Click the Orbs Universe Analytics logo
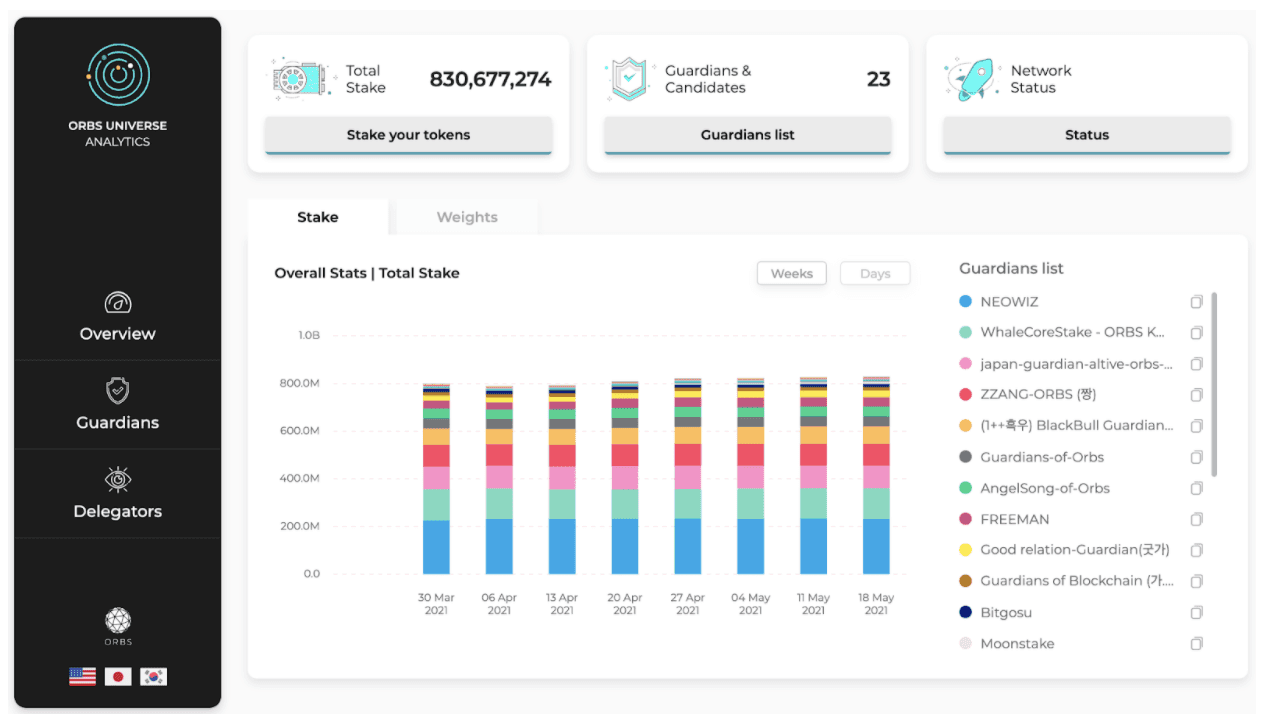1264x722 pixels. (x=118, y=75)
